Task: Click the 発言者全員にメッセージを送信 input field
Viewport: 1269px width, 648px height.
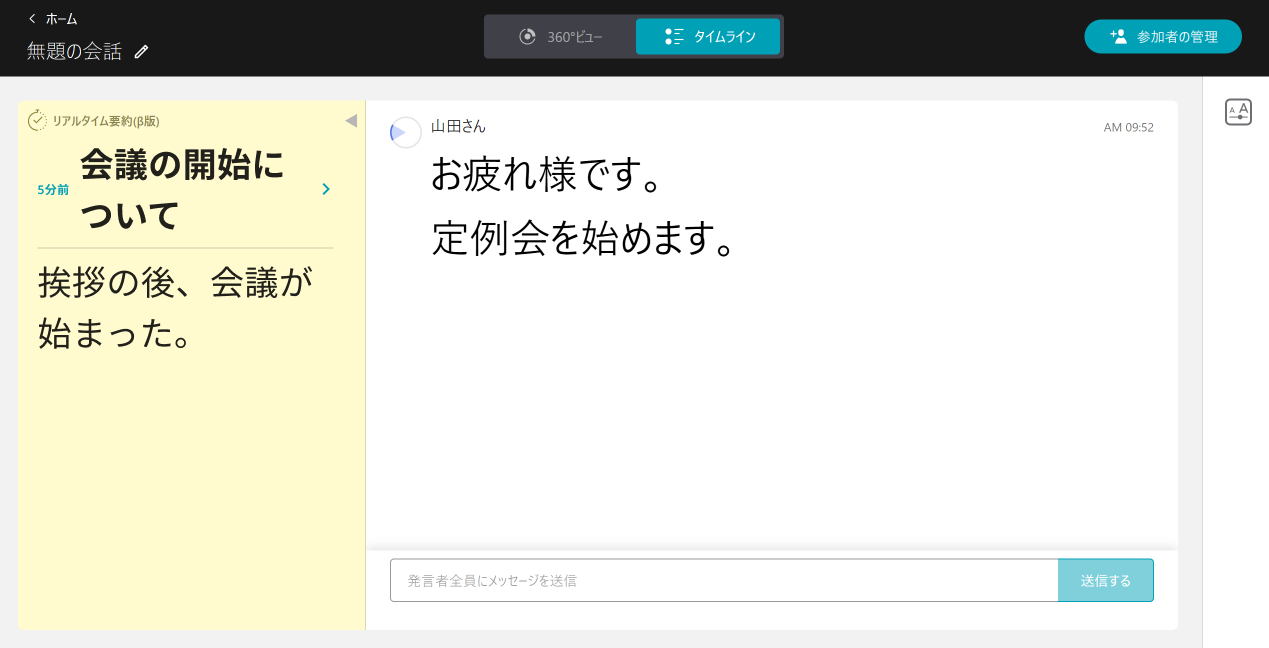Action: coord(723,580)
